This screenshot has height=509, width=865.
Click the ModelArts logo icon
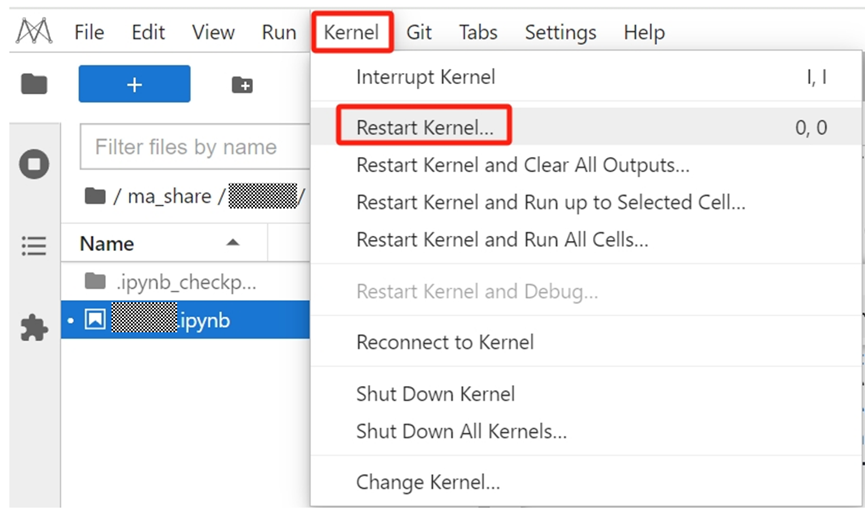tap(34, 32)
